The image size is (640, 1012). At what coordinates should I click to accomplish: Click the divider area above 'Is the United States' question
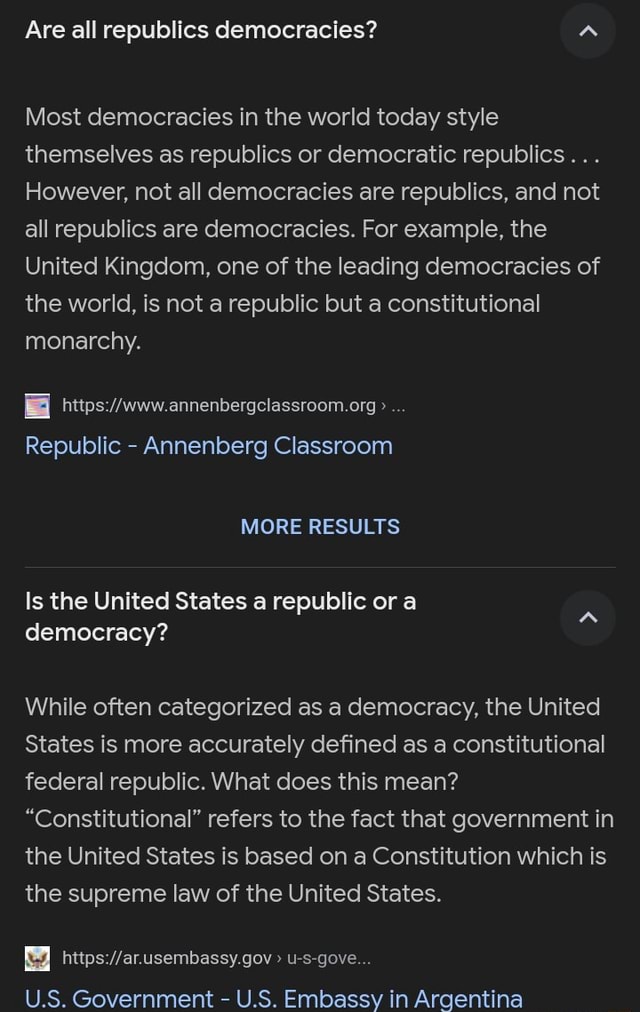point(320,566)
